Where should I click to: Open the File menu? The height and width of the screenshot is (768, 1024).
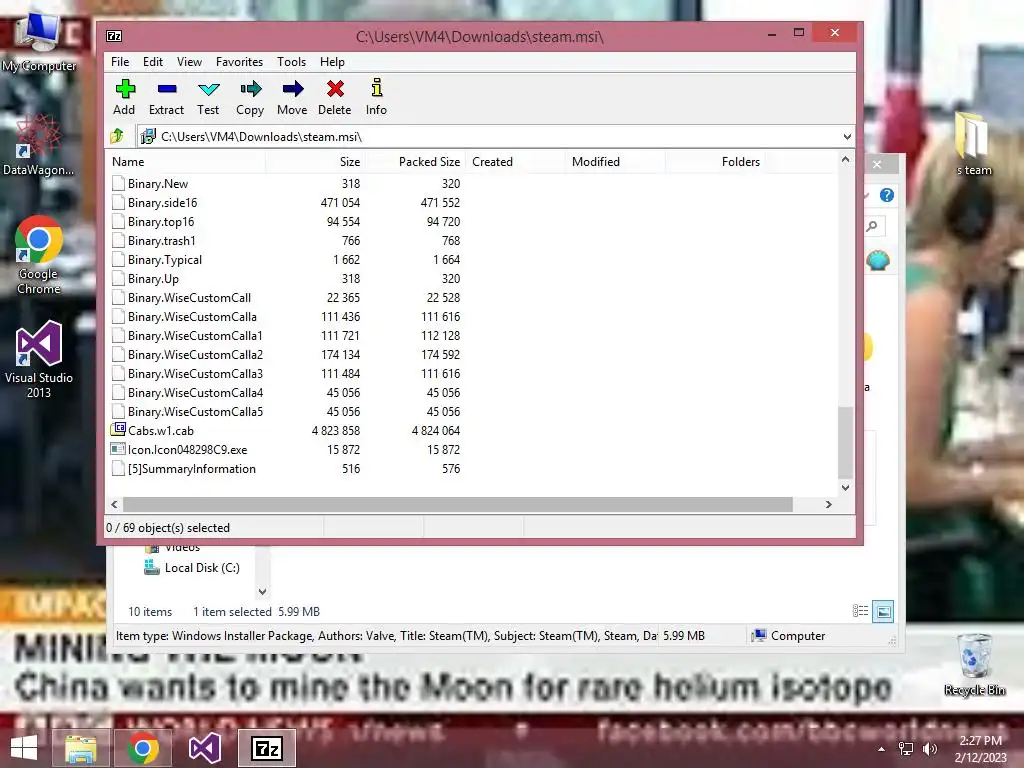tap(120, 61)
